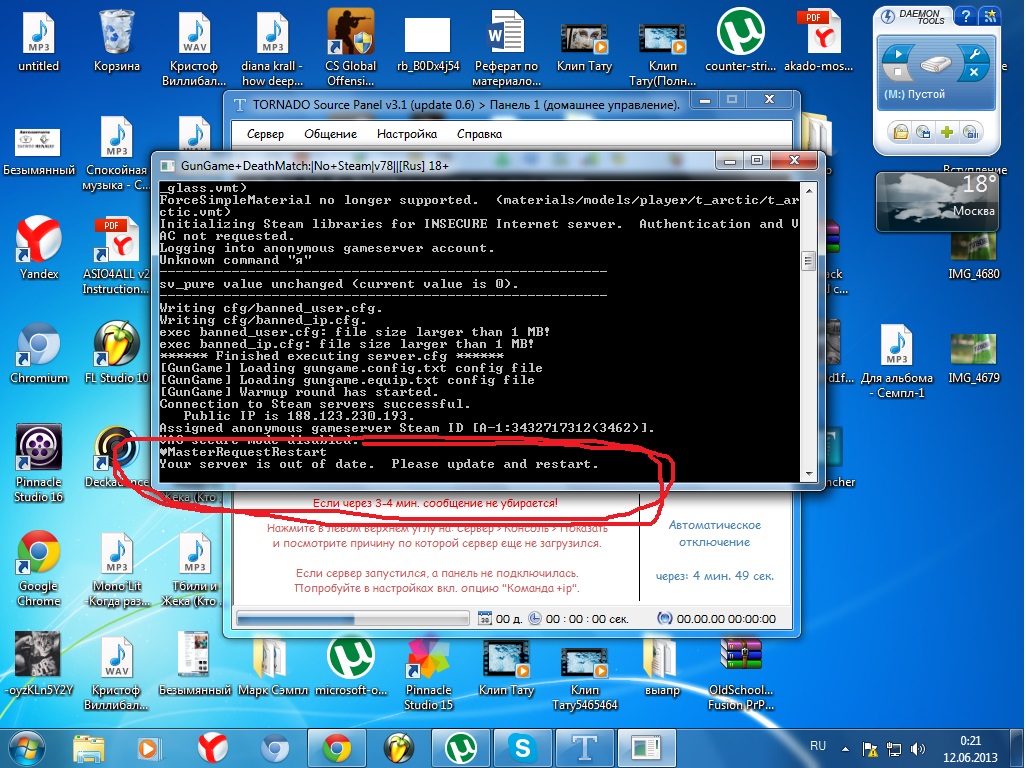Open the Daemon Tools help question-mark tab

click(x=965, y=16)
